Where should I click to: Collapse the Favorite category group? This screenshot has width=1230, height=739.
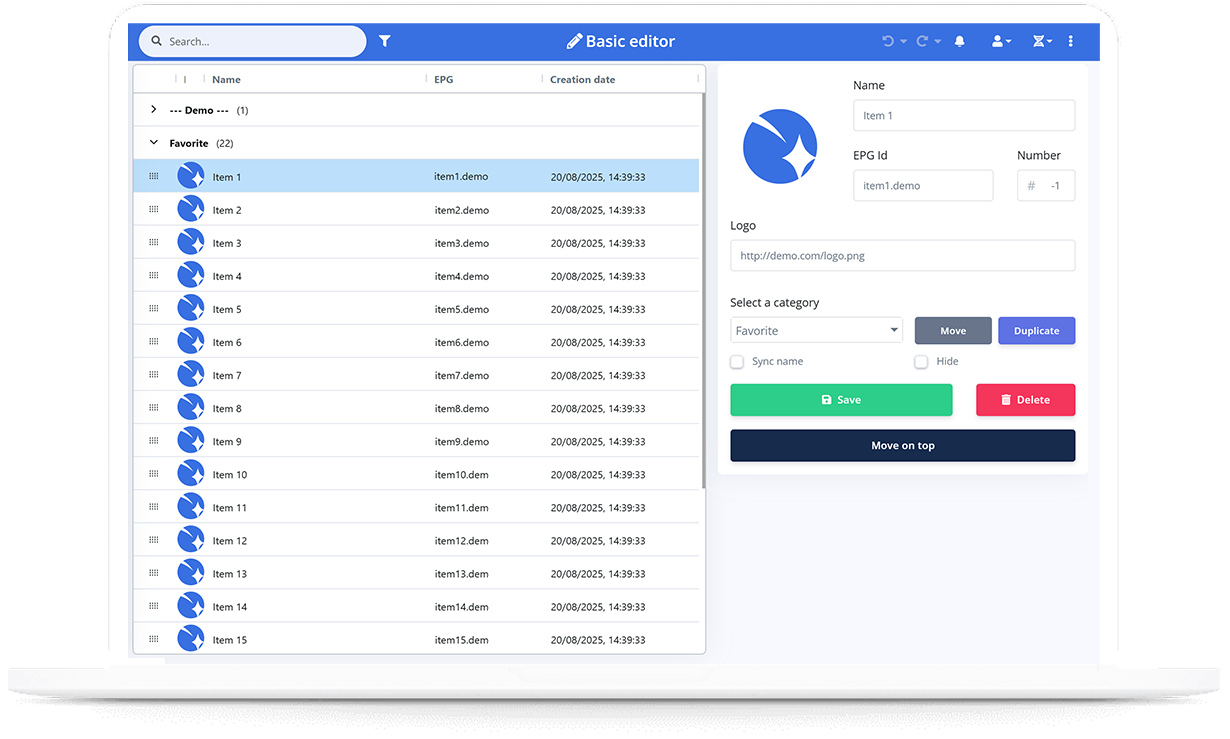(x=153, y=143)
